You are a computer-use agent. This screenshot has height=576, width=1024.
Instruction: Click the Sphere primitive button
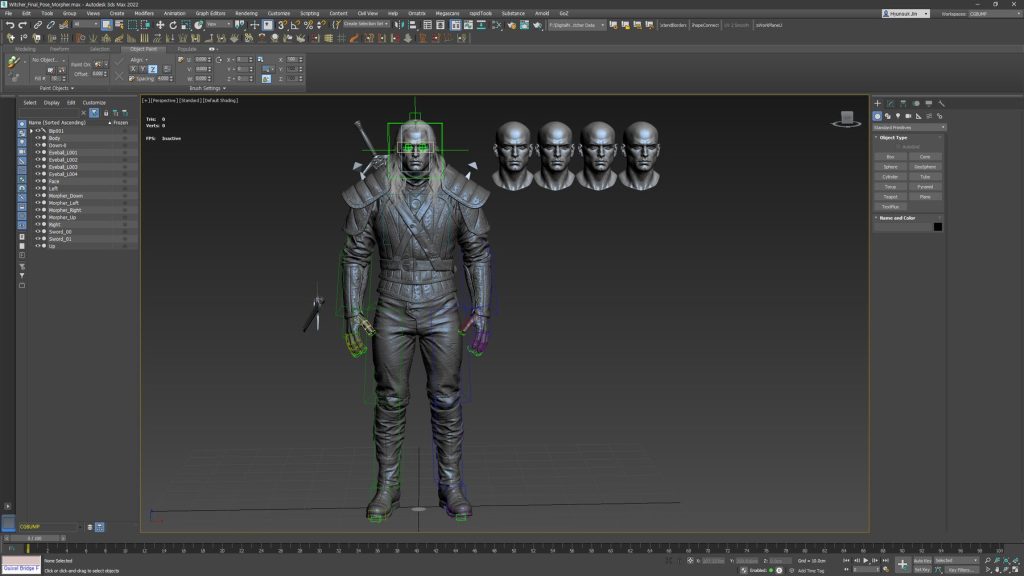(x=890, y=167)
